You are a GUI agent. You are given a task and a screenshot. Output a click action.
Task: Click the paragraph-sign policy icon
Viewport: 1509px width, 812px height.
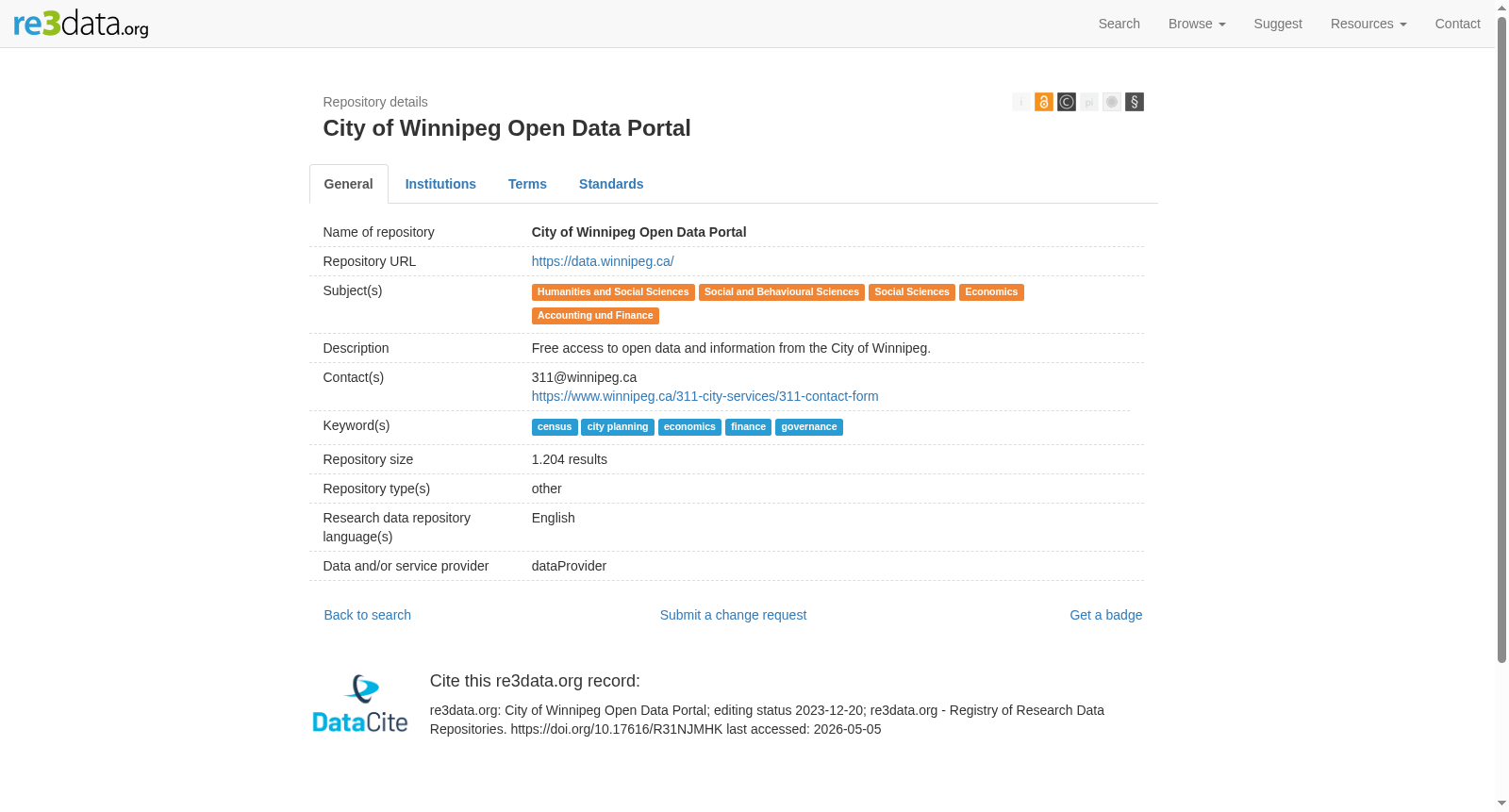[x=1134, y=102]
